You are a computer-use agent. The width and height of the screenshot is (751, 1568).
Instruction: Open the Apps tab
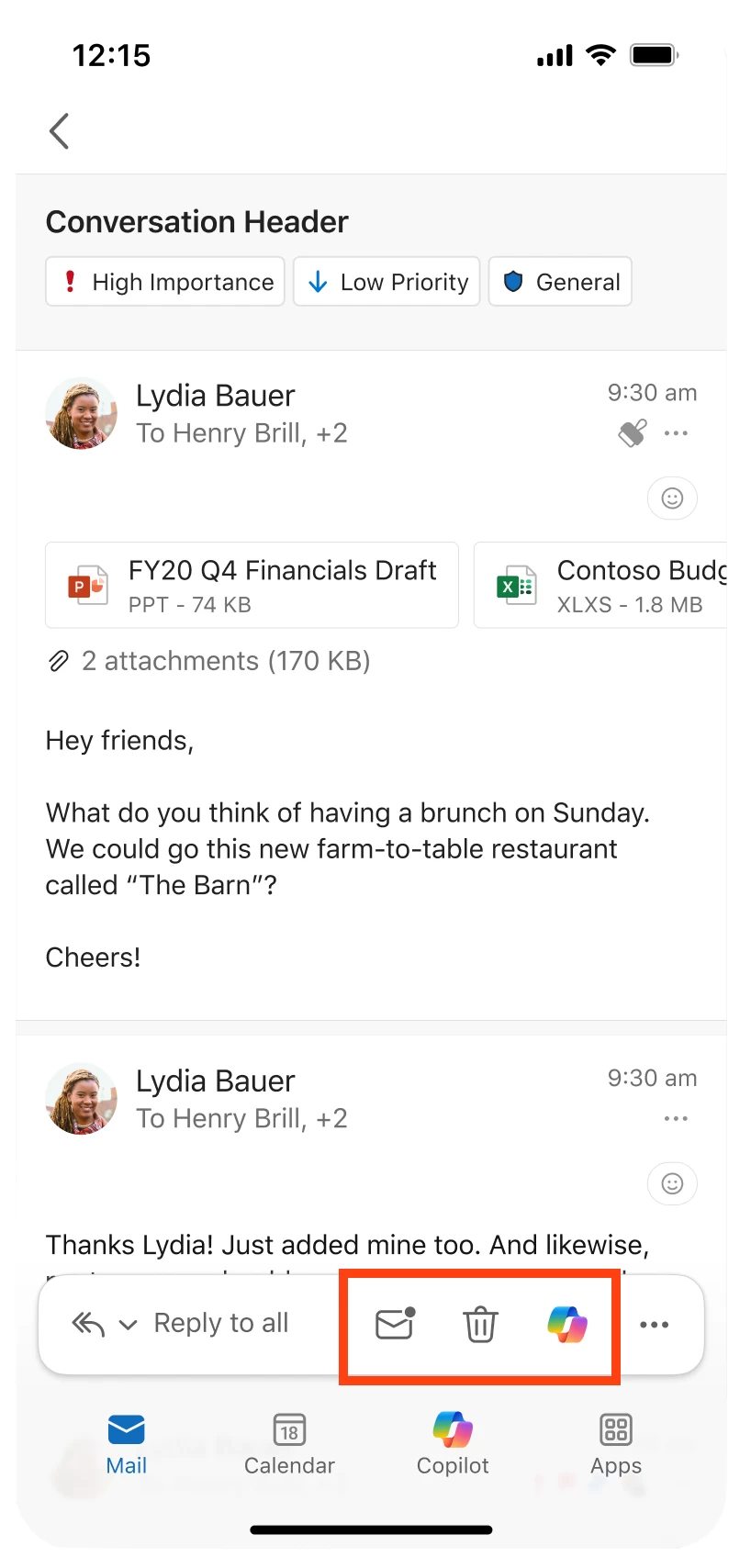pyautogui.click(x=616, y=1444)
